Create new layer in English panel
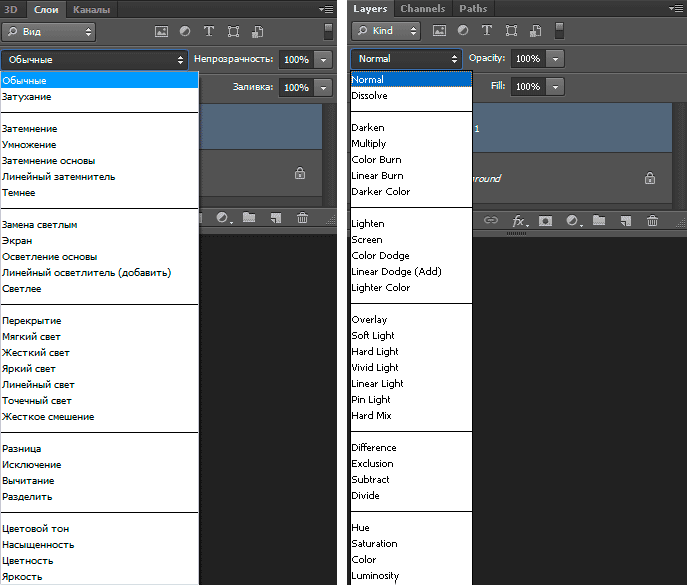Image resolution: width=687 pixels, height=585 pixels. click(x=625, y=220)
